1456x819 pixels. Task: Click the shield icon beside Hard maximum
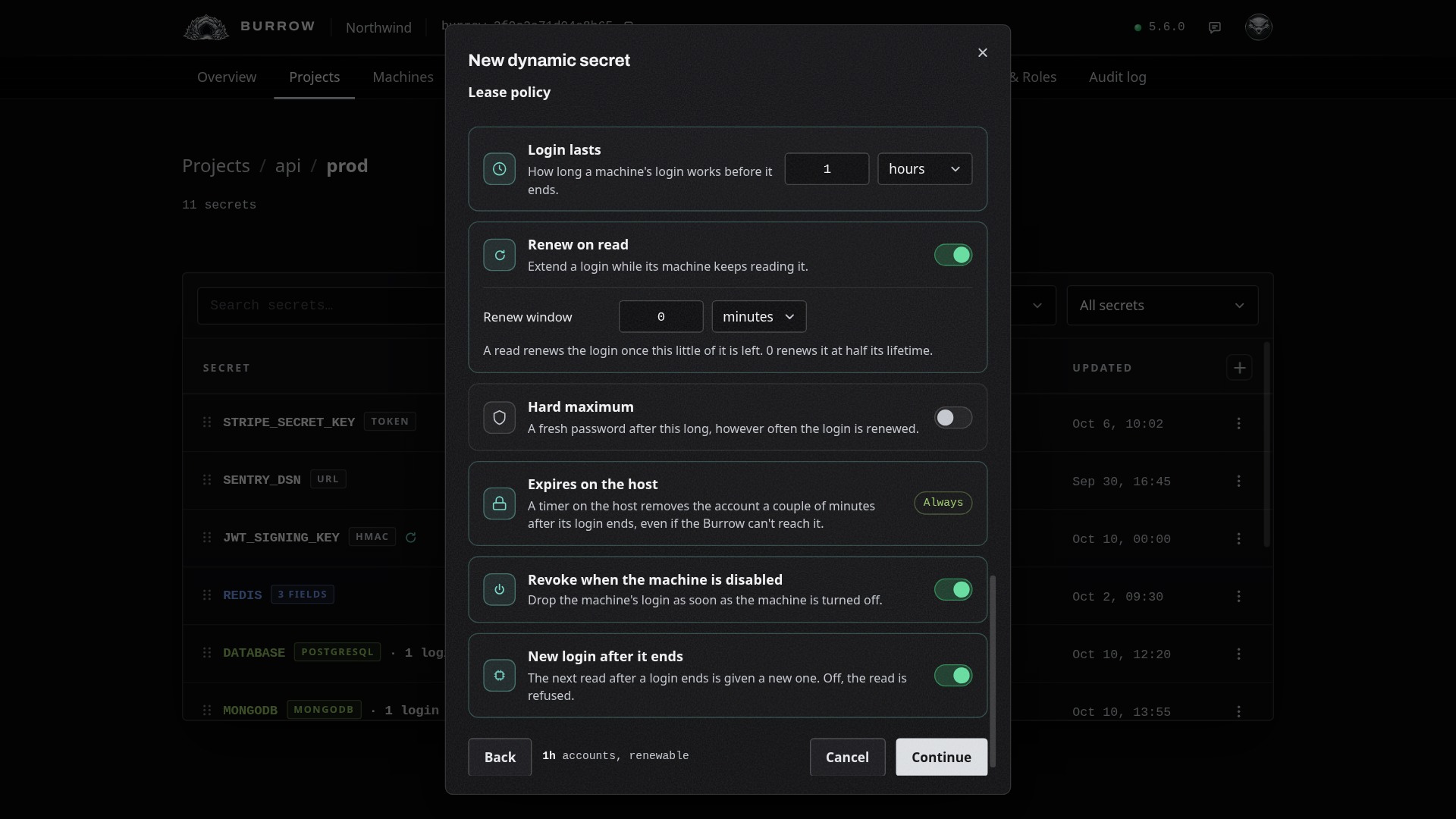499,418
